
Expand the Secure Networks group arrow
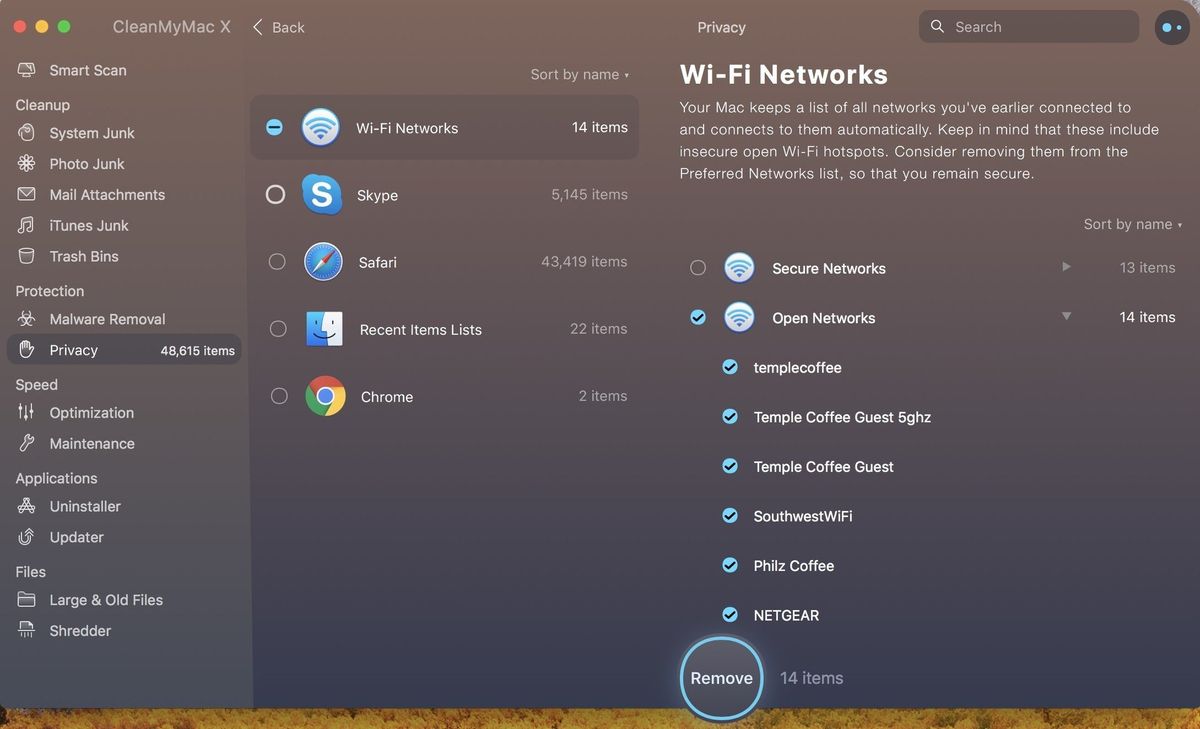tap(1066, 267)
